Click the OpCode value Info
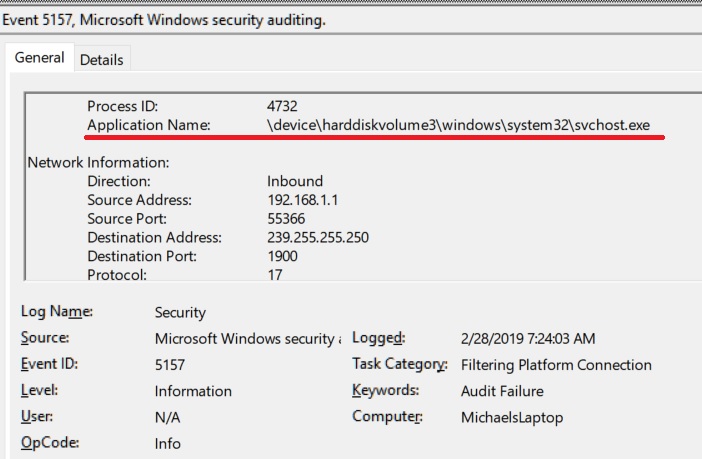Image resolution: width=702 pixels, height=459 pixels. coord(168,444)
